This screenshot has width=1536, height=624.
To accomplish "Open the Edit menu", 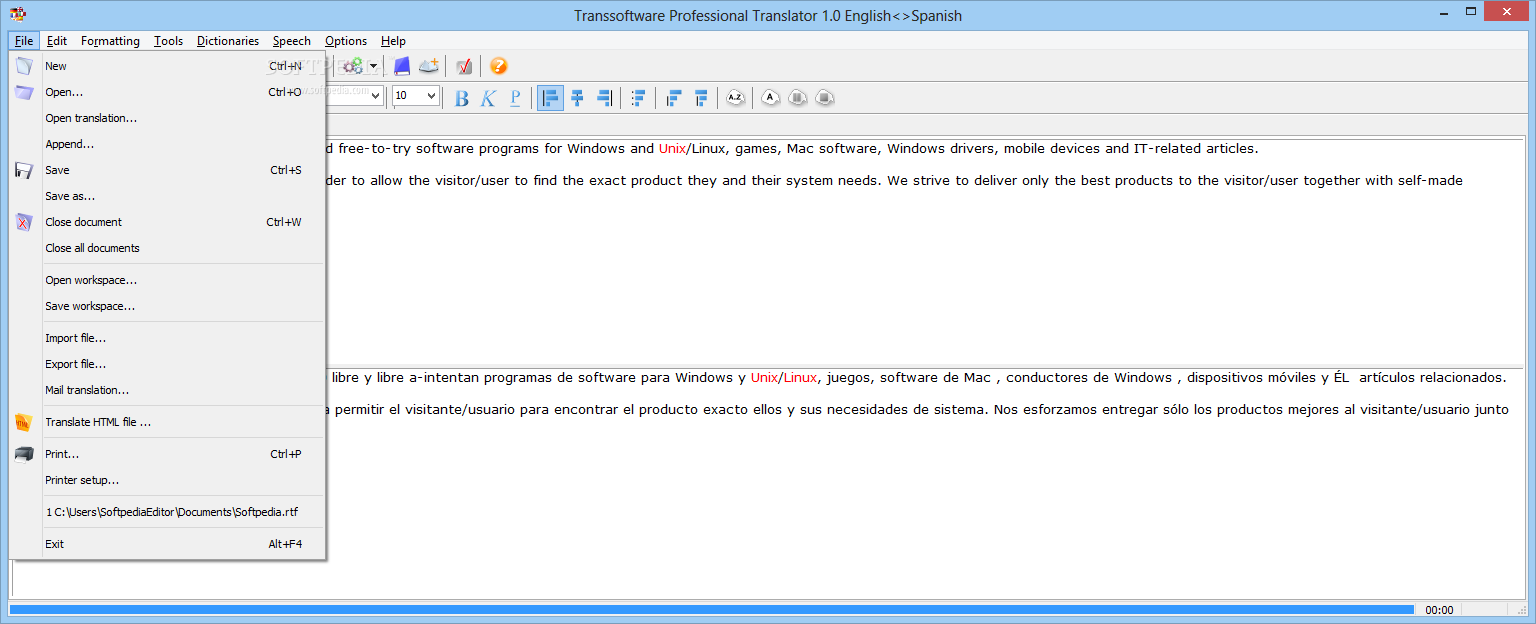I will 57,41.
